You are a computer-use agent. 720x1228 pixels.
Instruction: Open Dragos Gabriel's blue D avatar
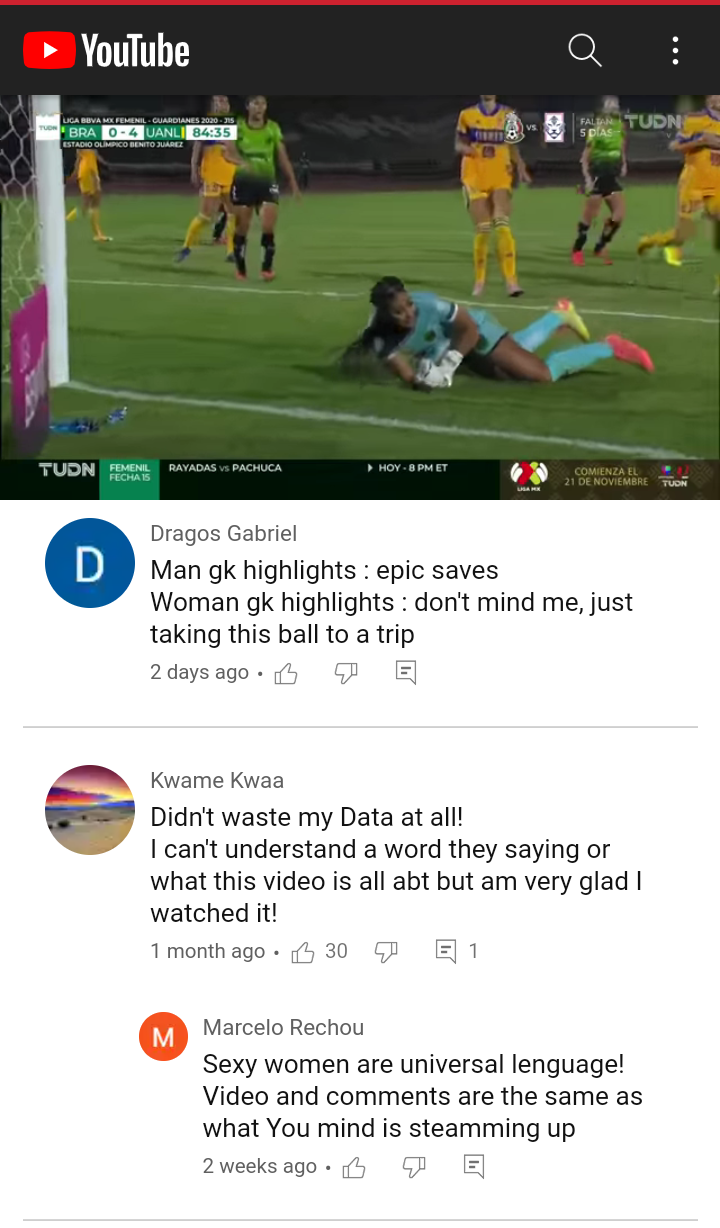pos(90,563)
